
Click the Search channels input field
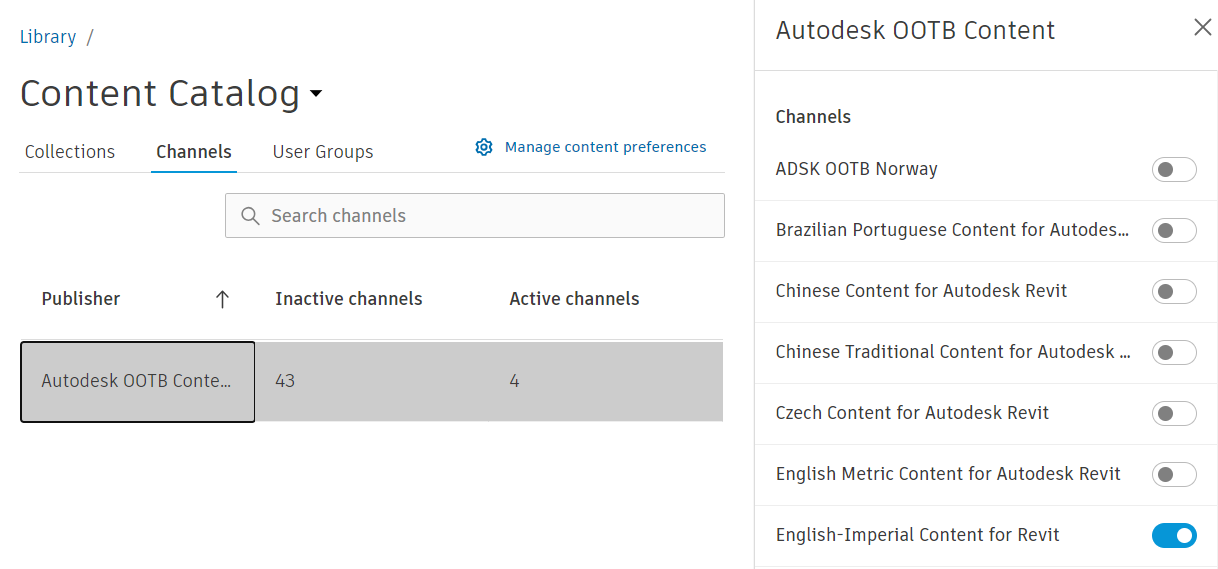[490, 216]
